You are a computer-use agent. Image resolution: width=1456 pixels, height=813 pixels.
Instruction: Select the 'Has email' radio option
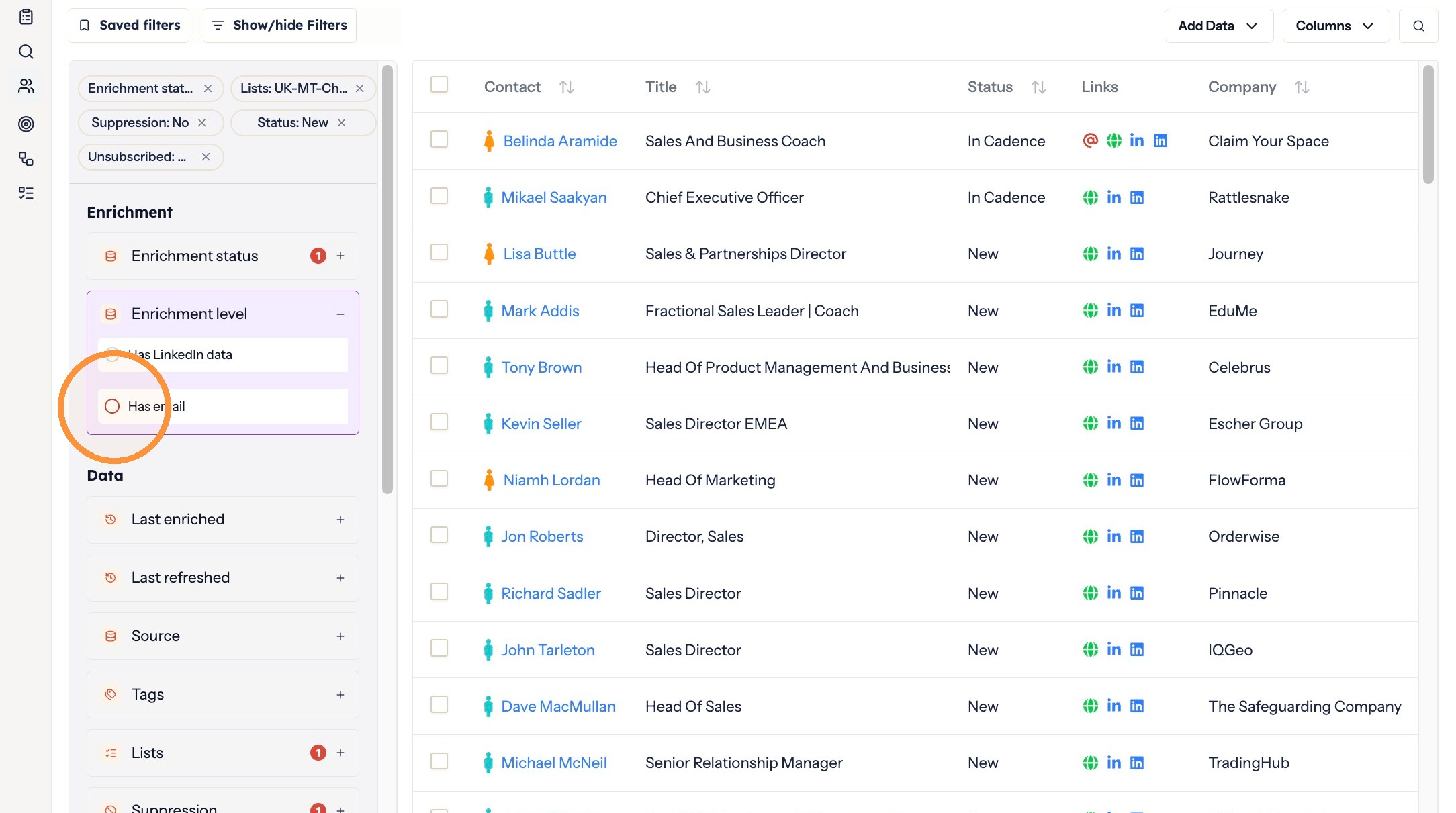point(112,406)
